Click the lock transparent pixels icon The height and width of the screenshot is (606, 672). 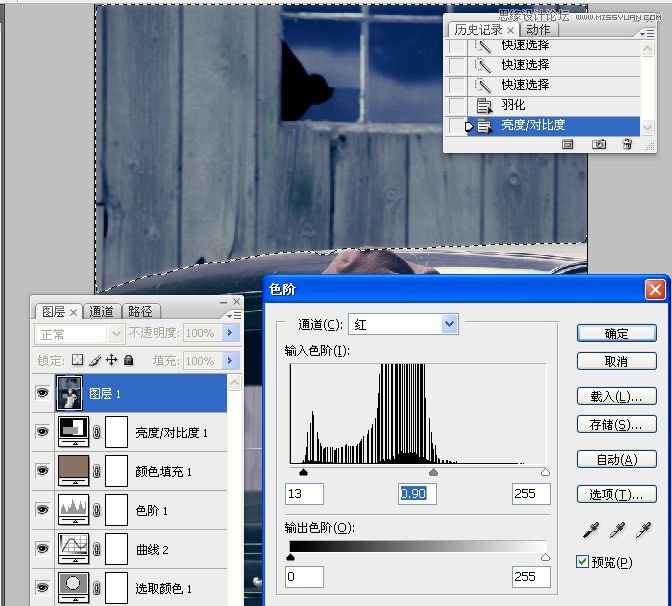(x=77, y=360)
